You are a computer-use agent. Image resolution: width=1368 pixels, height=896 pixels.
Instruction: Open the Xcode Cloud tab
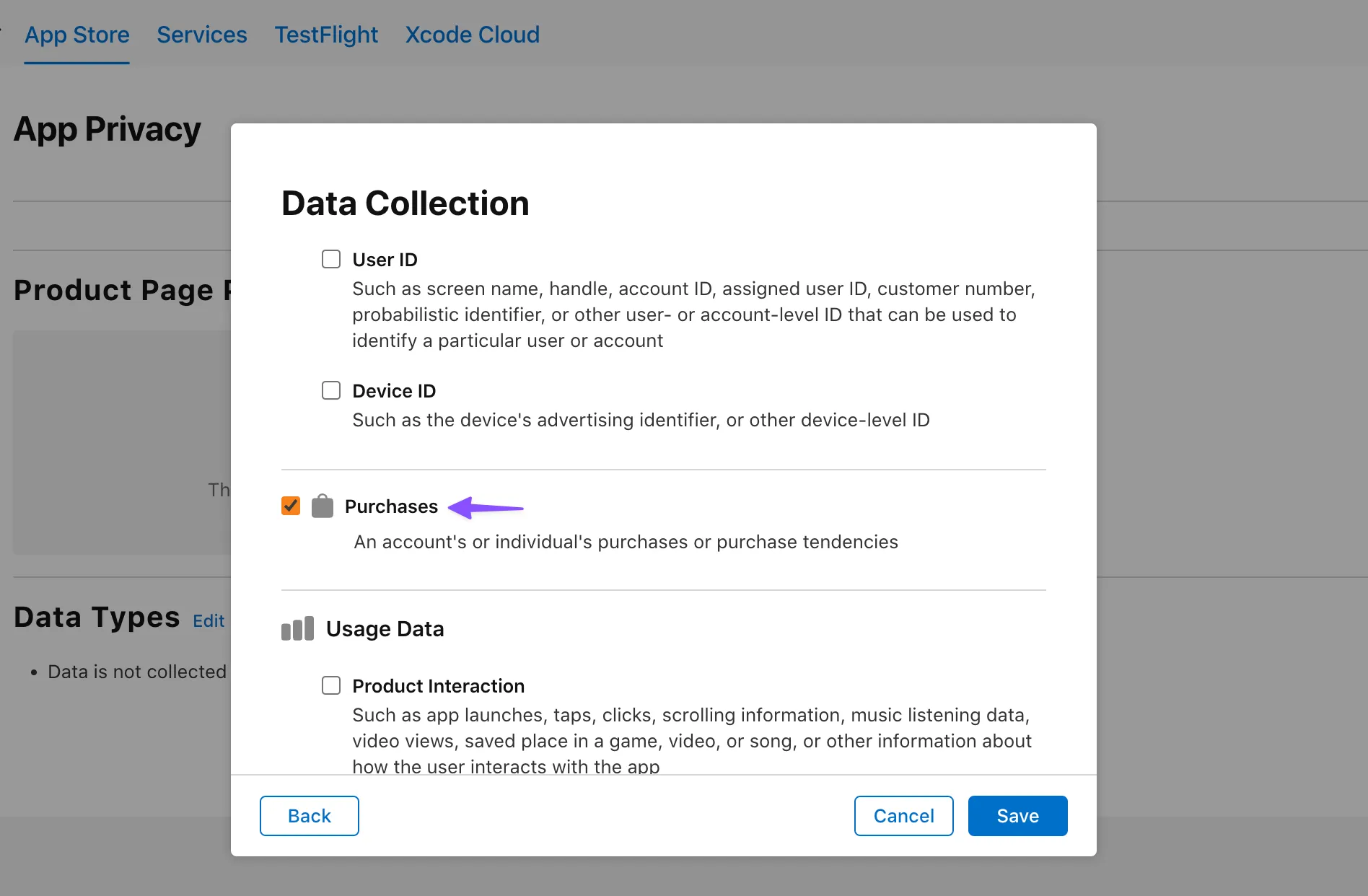472,35
